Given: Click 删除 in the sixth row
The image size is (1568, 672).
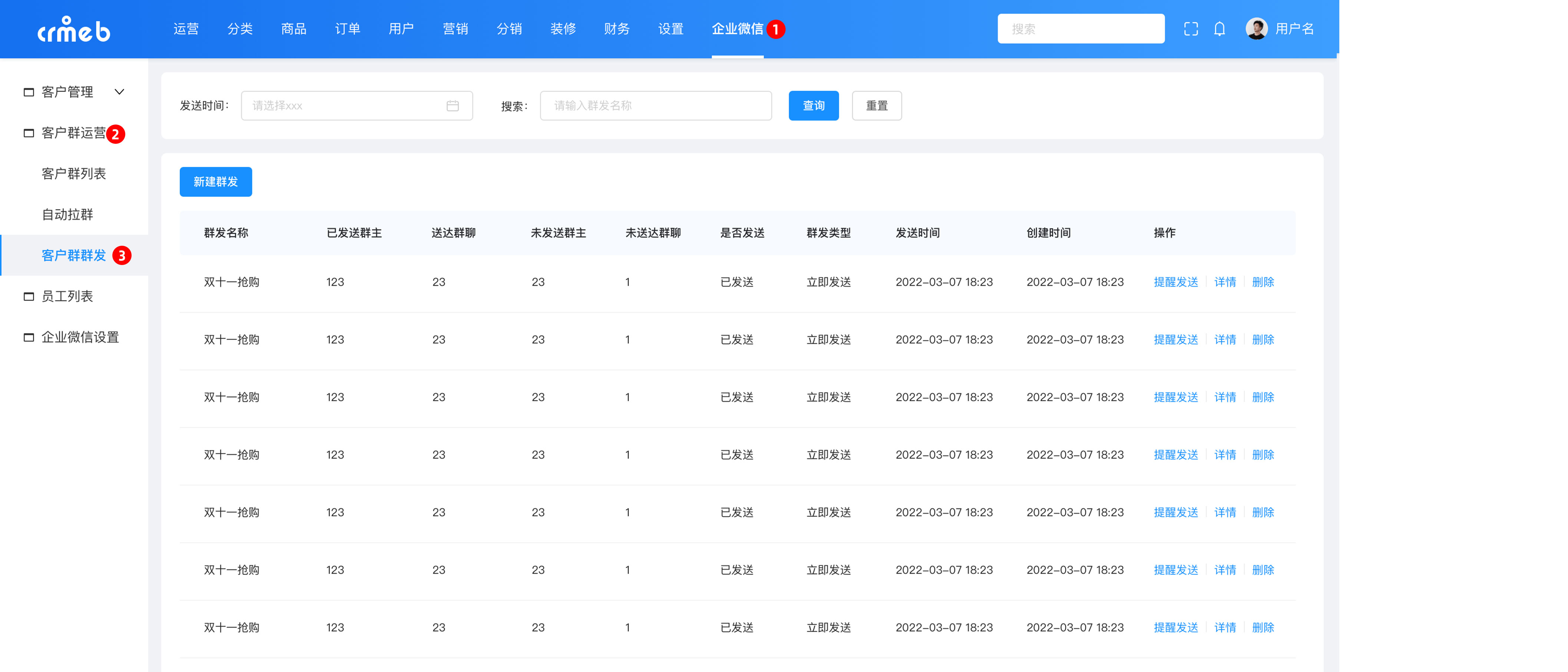Looking at the screenshot, I should pyautogui.click(x=1262, y=570).
